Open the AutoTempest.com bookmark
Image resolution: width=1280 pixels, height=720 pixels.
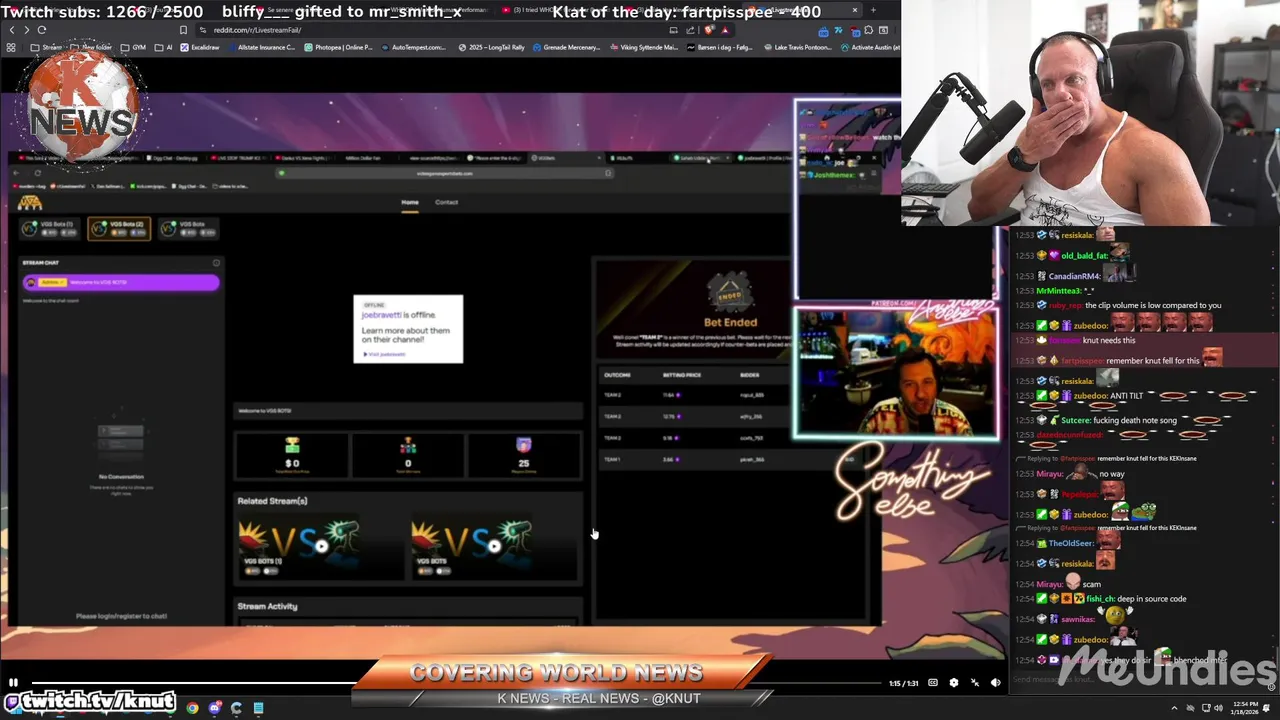[414, 47]
